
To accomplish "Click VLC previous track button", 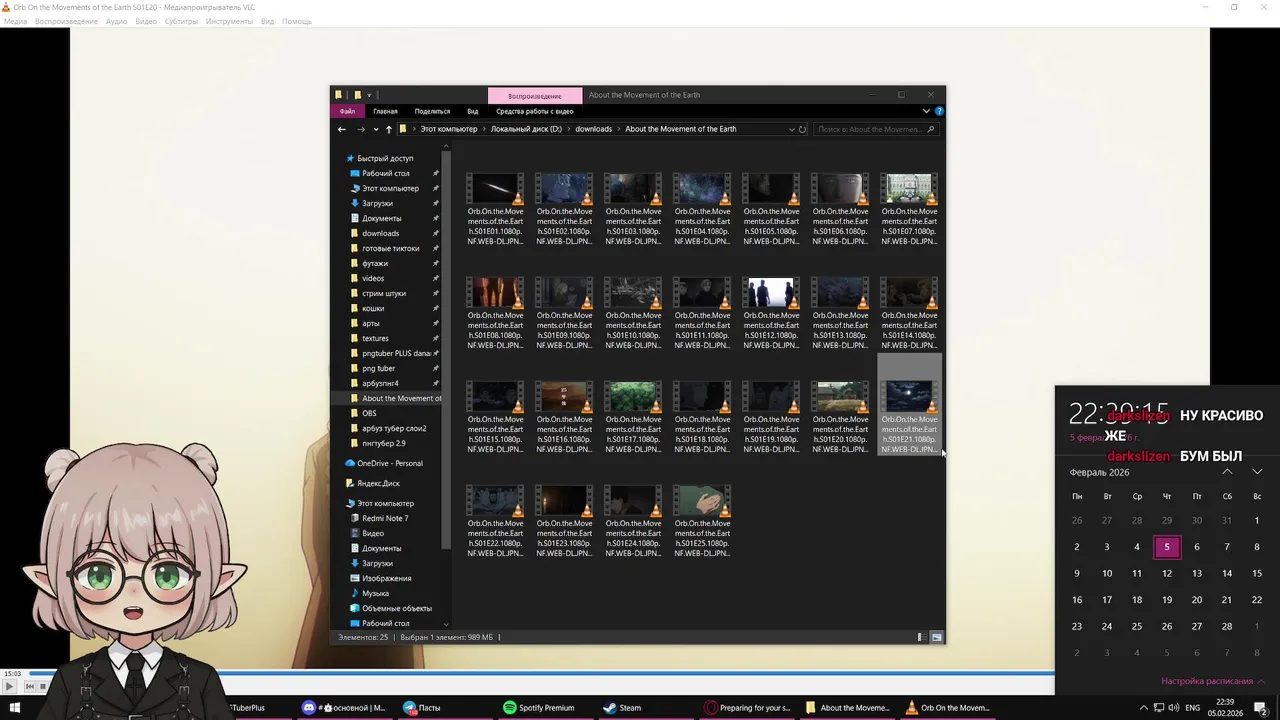I will pos(29,686).
